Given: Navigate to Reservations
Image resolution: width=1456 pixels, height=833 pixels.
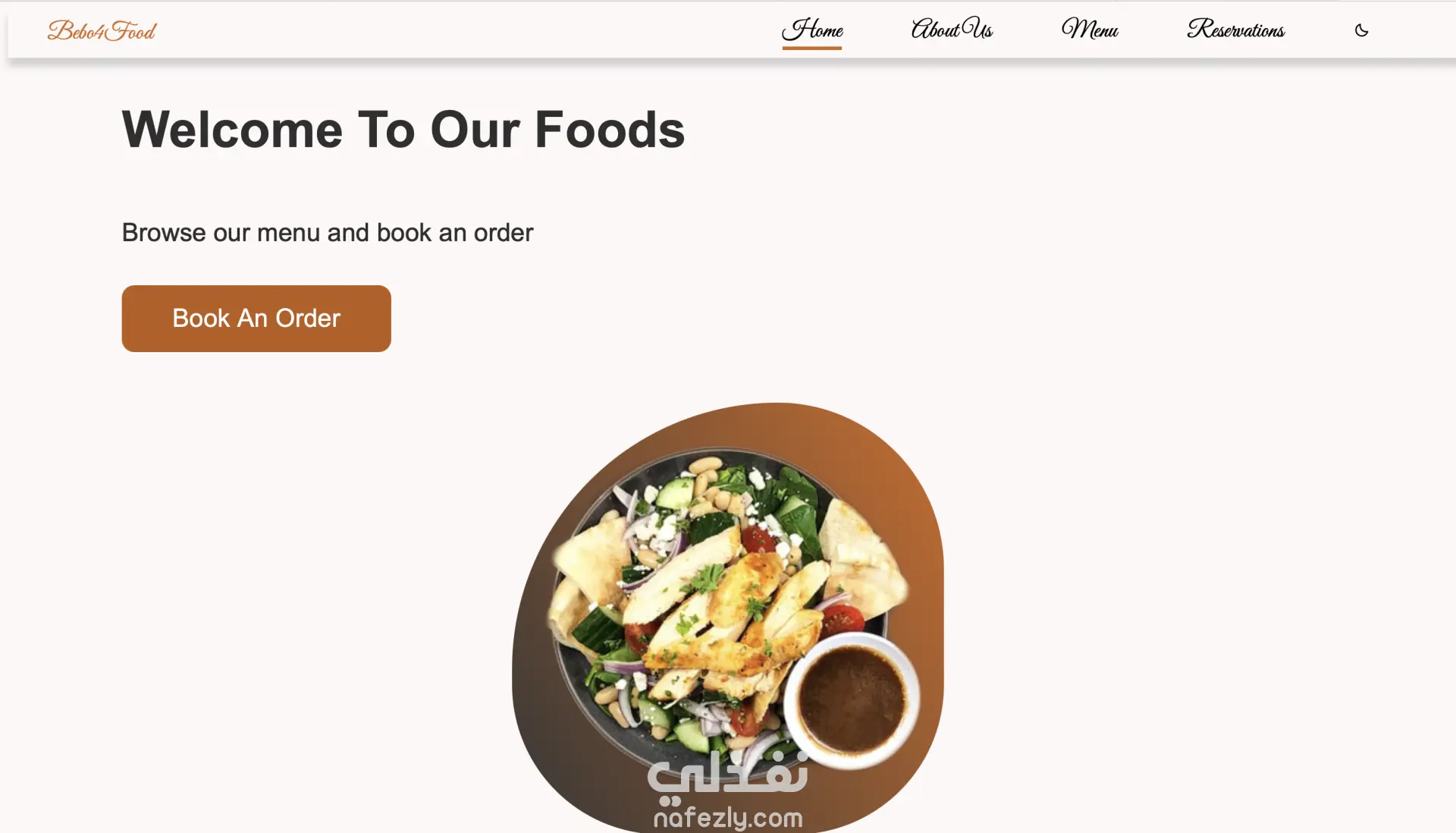Looking at the screenshot, I should tap(1236, 30).
